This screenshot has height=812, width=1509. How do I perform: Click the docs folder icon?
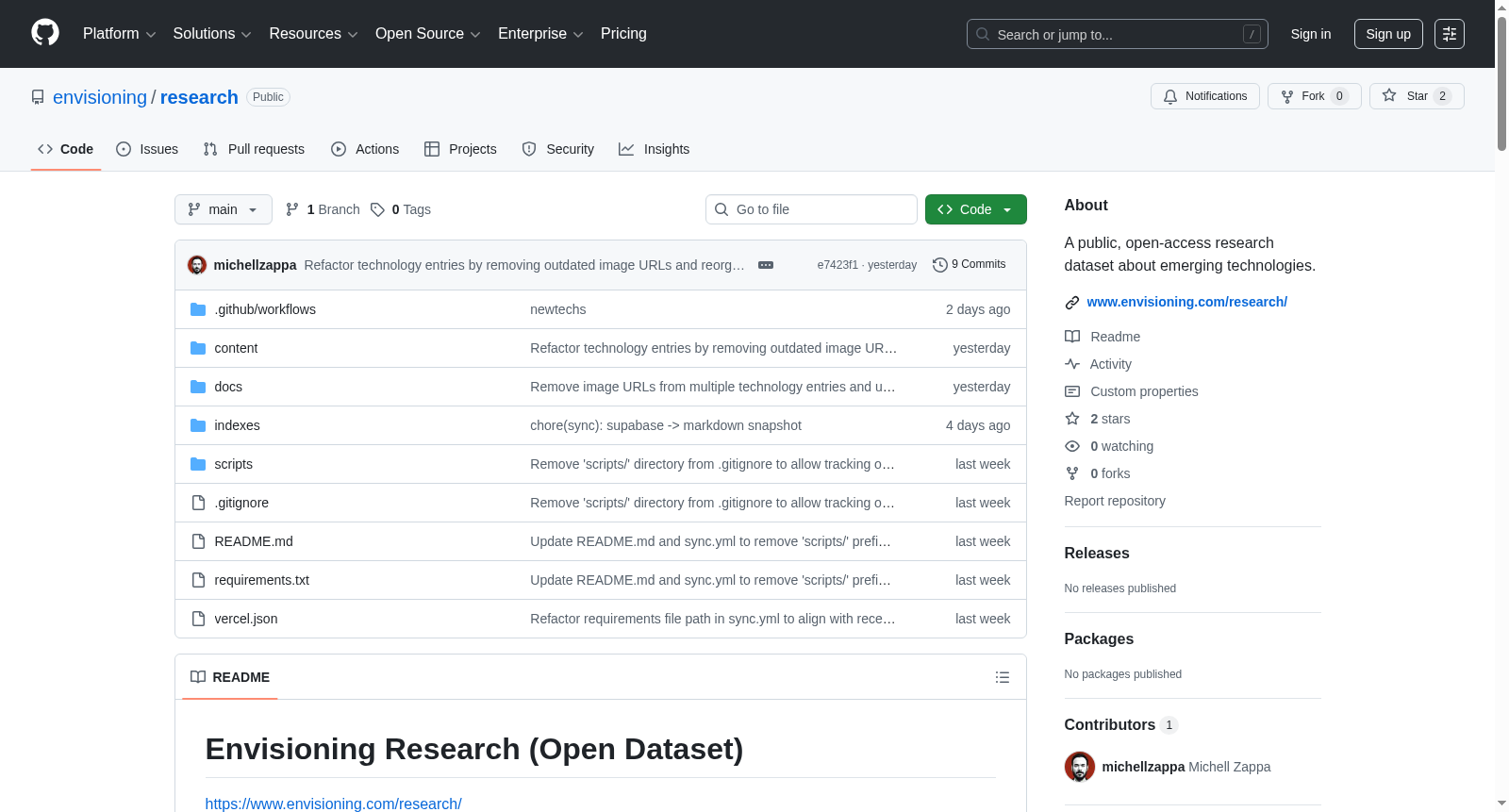click(198, 387)
